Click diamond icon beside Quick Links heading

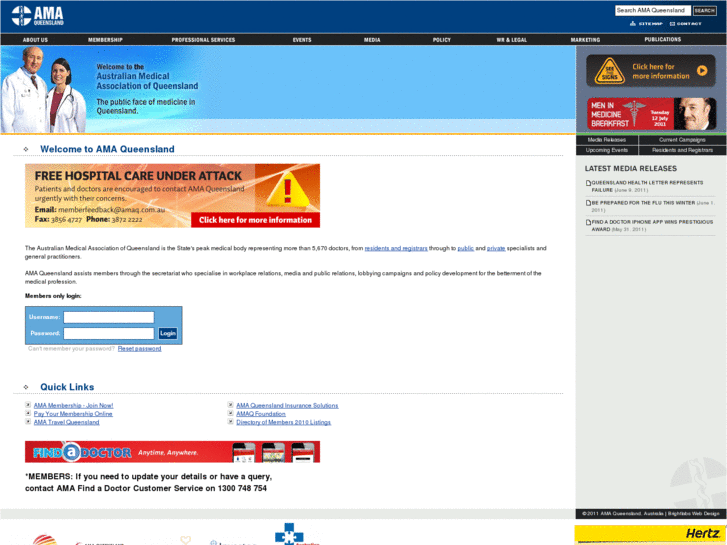[x=26, y=387]
